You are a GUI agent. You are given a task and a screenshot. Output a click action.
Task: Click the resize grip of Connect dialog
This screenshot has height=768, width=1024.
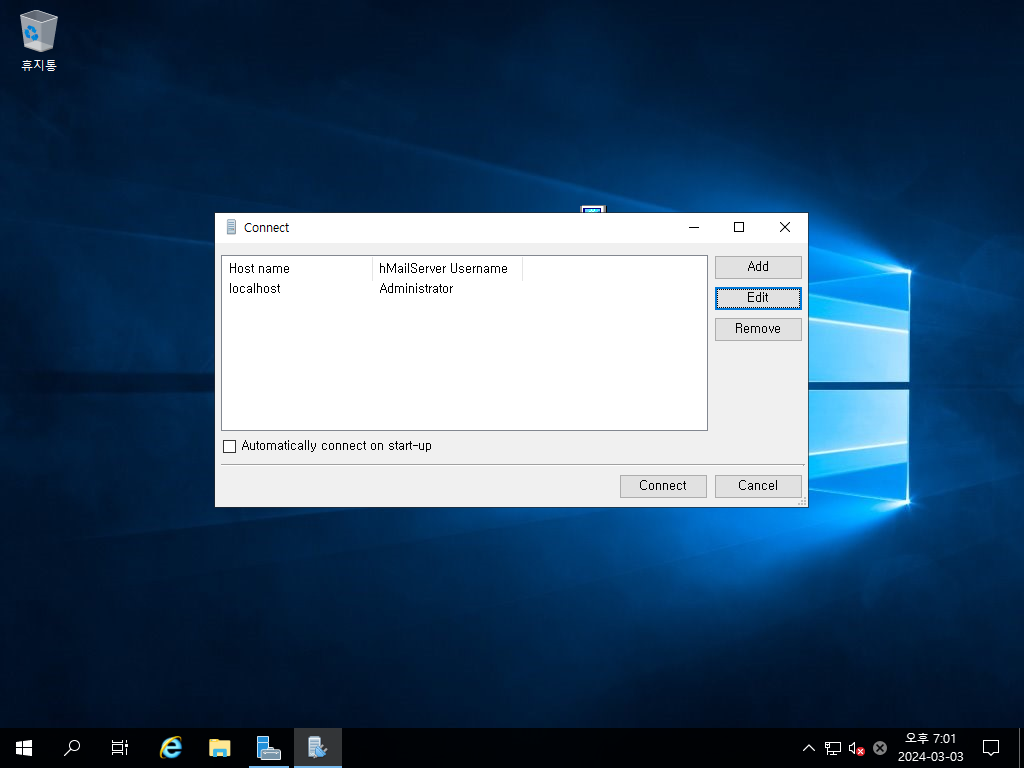(x=803, y=502)
